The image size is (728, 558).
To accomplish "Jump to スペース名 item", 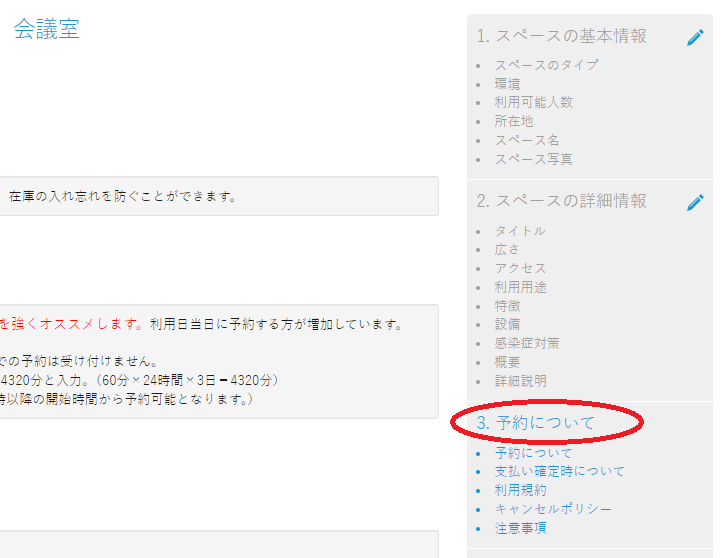I will pyautogui.click(x=527, y=140).
